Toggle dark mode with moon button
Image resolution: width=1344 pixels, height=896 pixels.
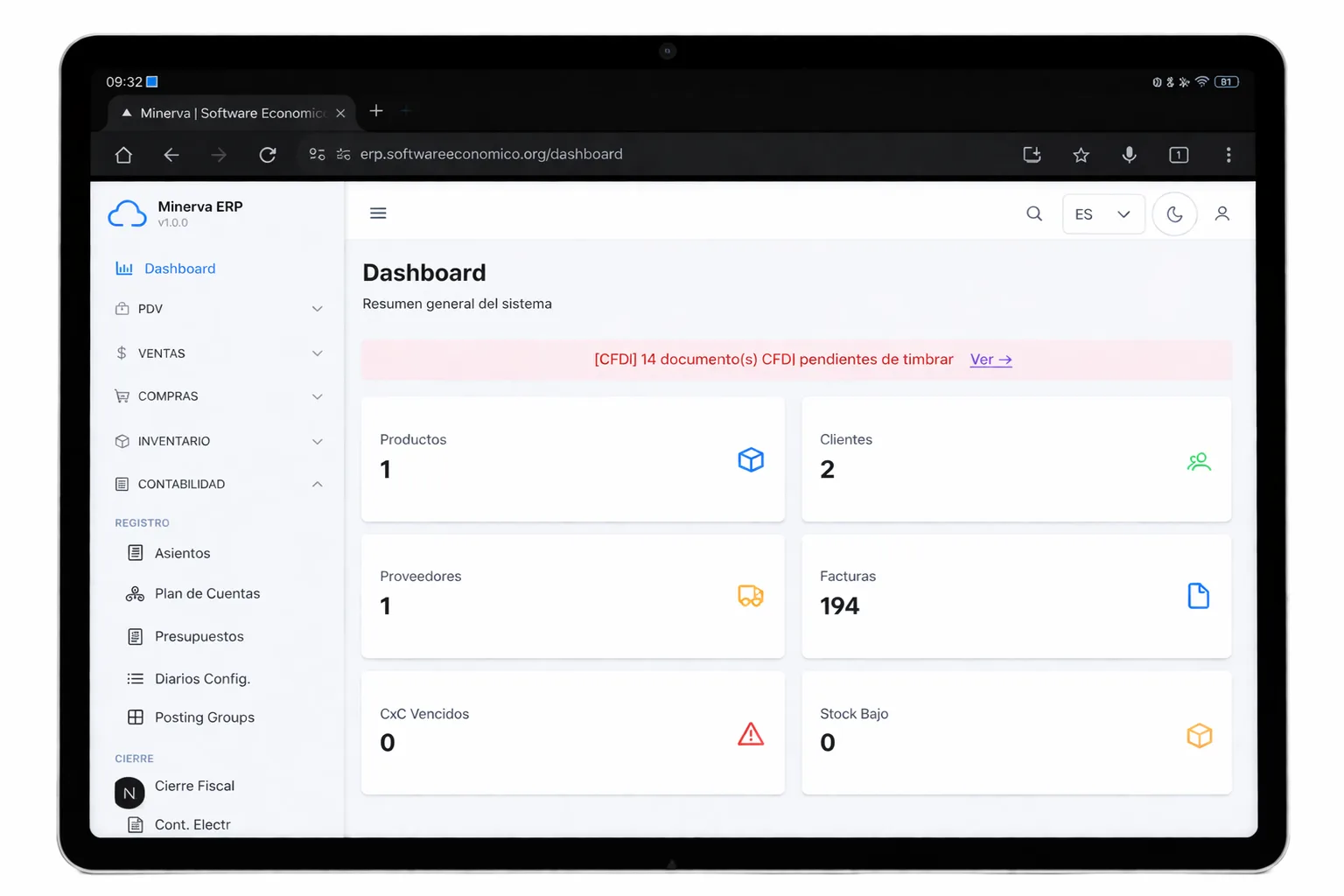click(1174, 214)
